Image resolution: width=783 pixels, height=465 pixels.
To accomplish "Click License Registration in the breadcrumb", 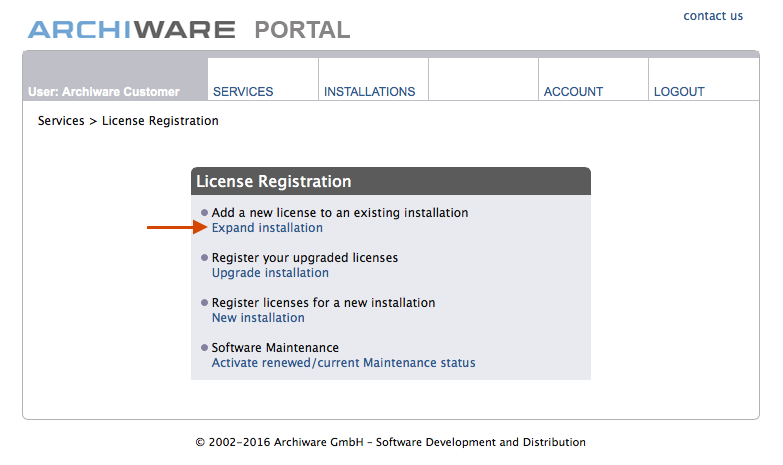I will (160, 121).
